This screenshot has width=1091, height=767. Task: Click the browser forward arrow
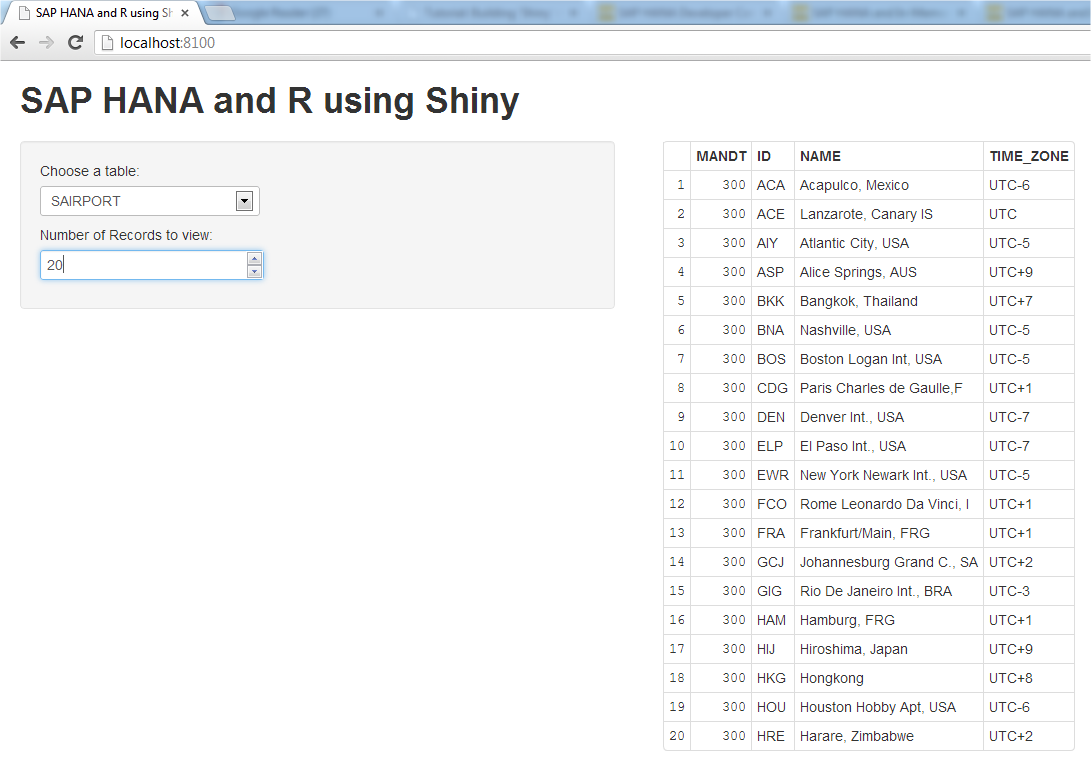pos(47,43)
